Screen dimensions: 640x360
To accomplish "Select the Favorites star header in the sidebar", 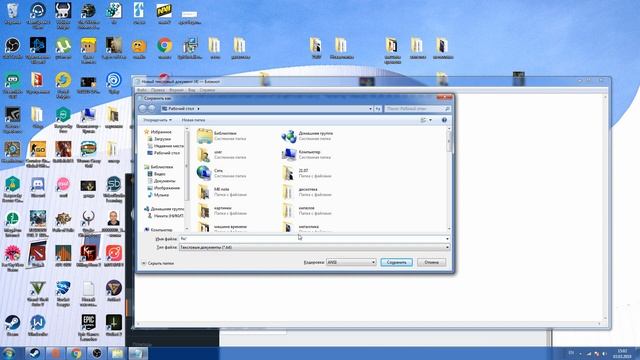I will [158, 132].
